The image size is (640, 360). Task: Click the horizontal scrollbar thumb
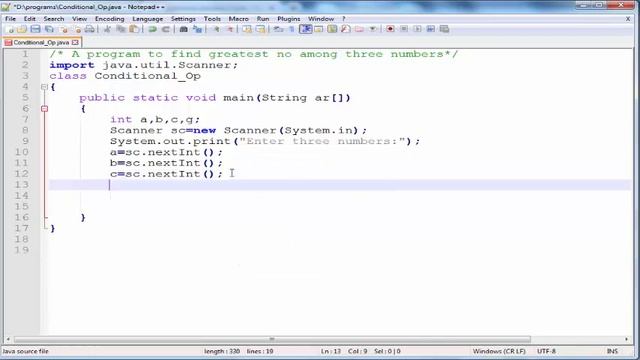(x=272, y=339)
